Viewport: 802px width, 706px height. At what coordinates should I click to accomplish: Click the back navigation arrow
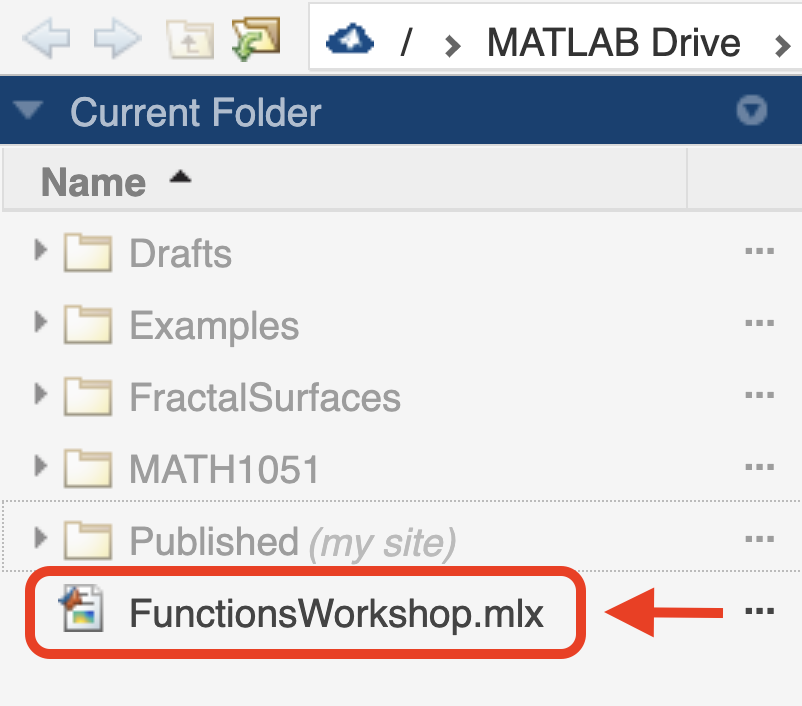pos(47,38)
